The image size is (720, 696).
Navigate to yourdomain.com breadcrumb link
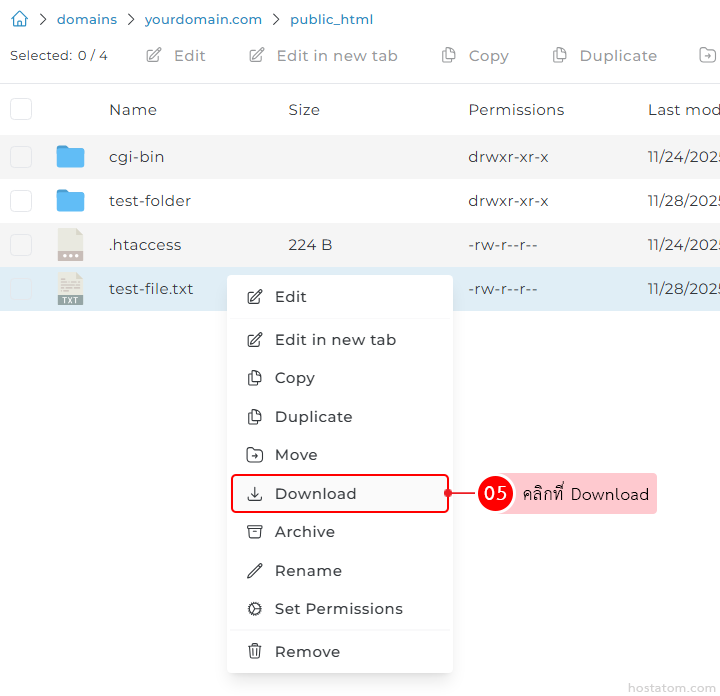coord(203,19)
